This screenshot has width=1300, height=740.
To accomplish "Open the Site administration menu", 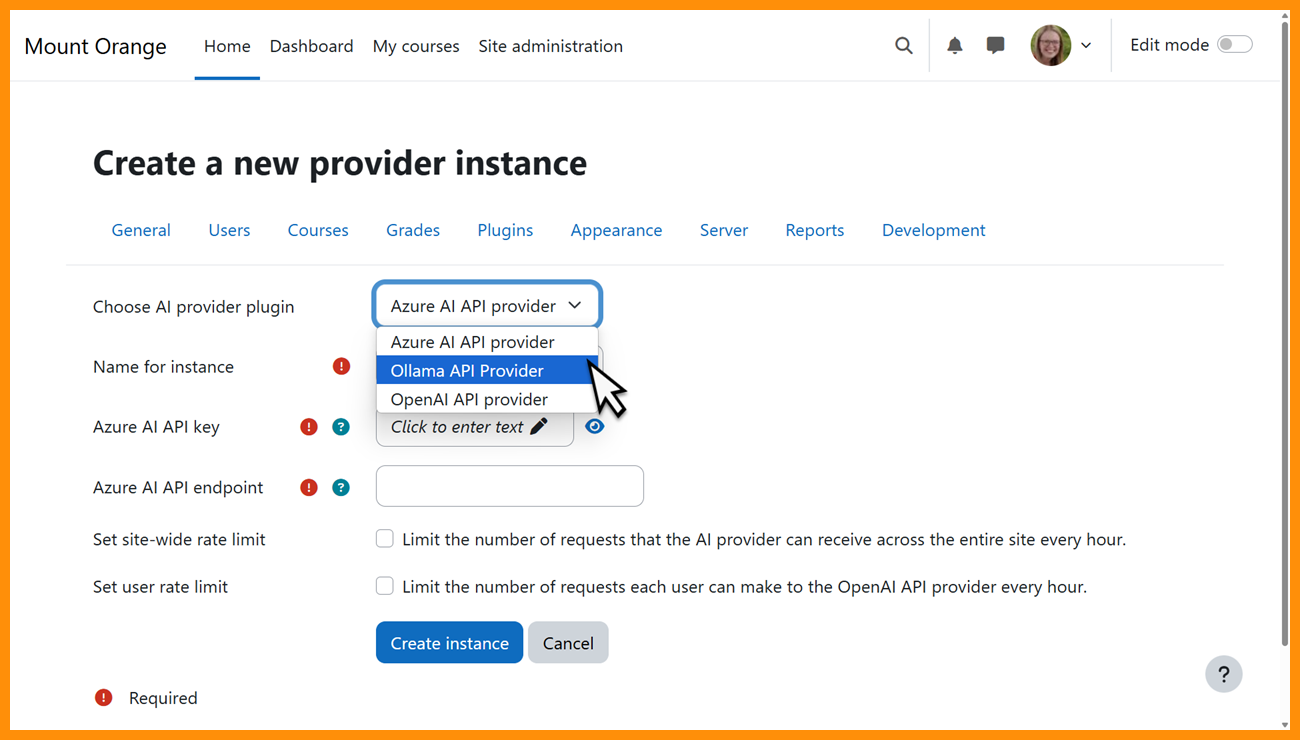I will pyautogui.click(x=550, y=46).
